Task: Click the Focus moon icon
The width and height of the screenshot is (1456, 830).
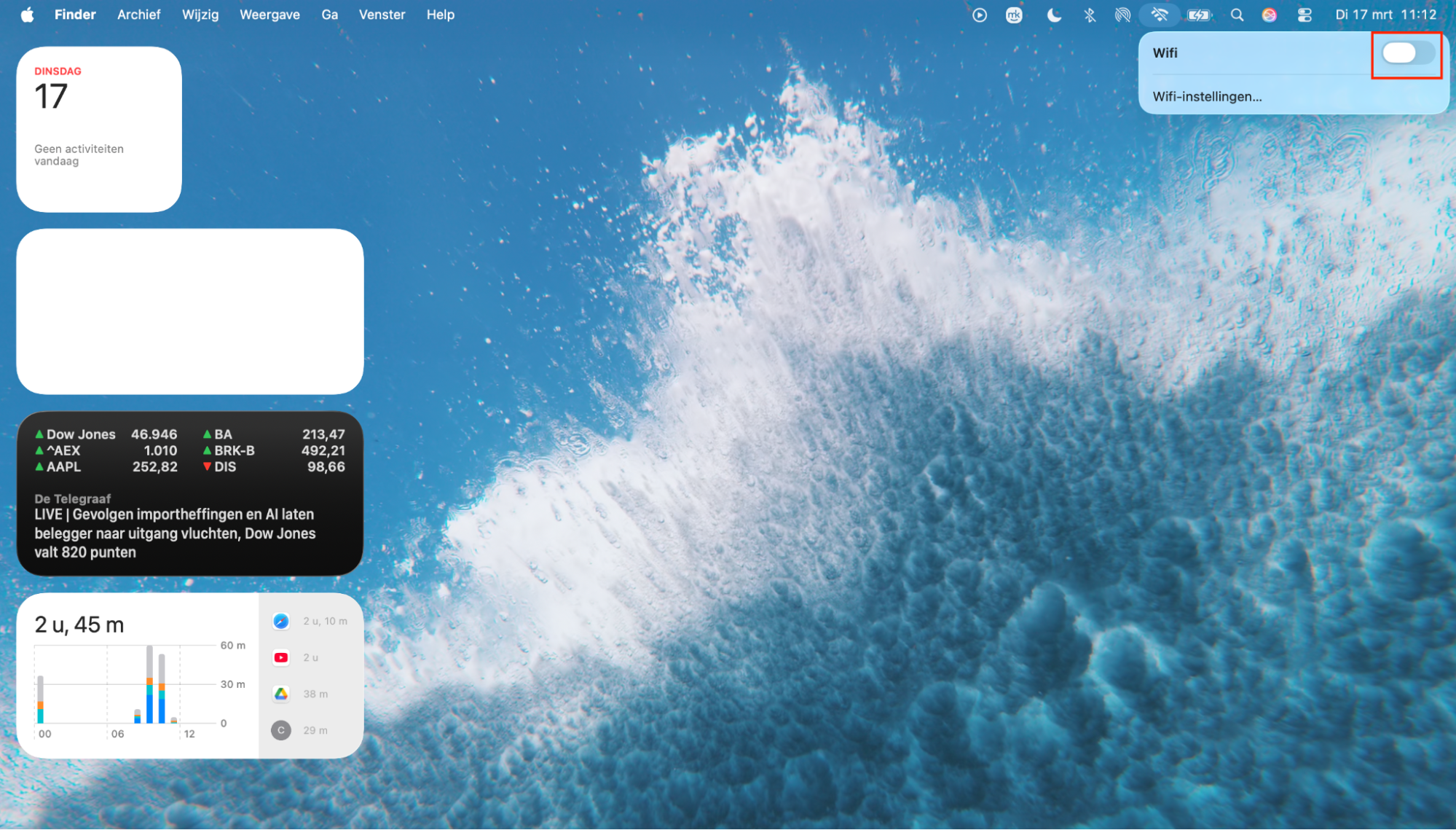Action: click(x=1053, y=15)
